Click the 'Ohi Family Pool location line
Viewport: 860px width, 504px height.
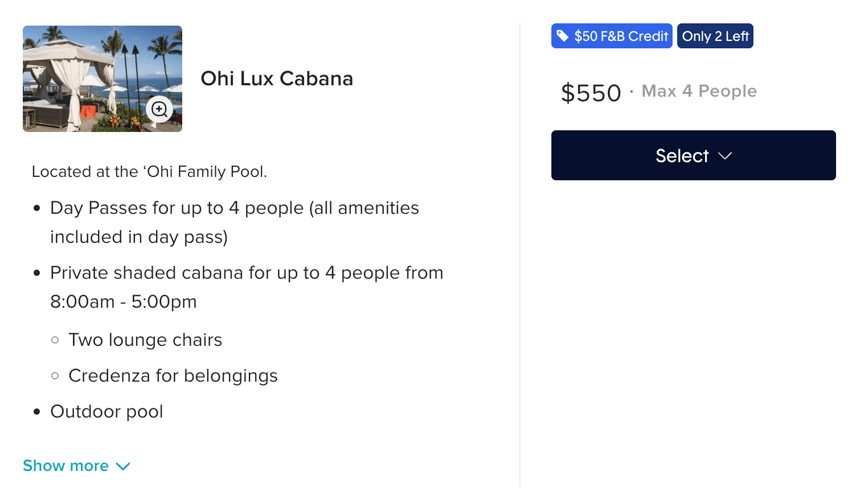149,172
